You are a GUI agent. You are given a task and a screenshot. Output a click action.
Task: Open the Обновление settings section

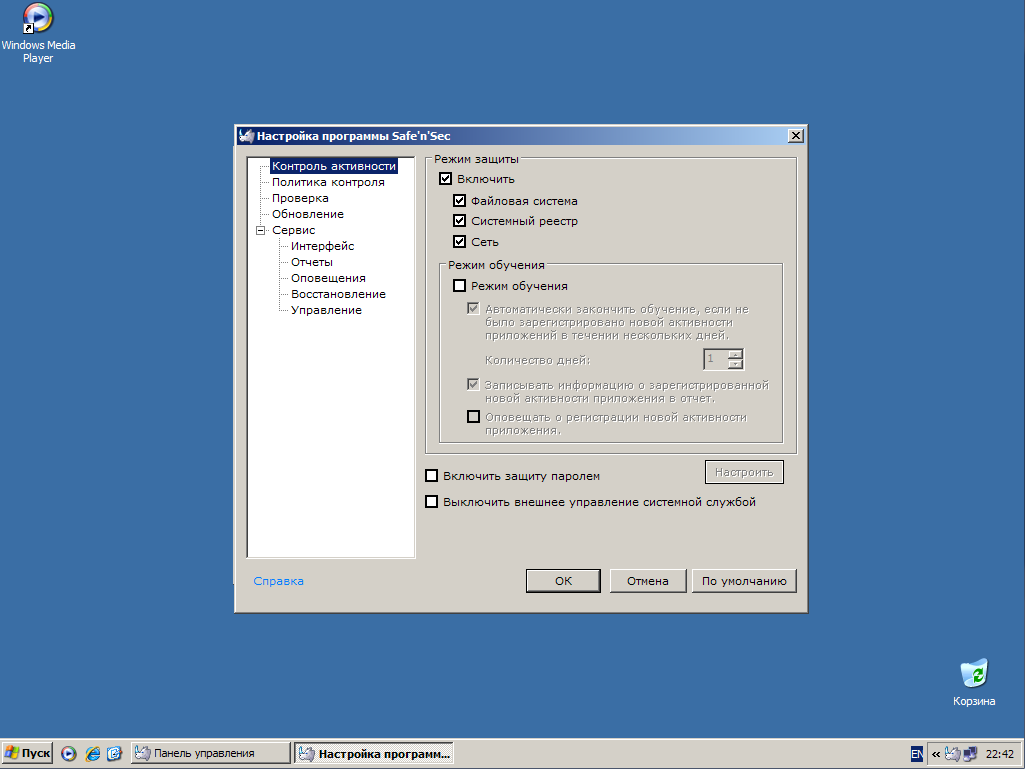tap(308, 214)
